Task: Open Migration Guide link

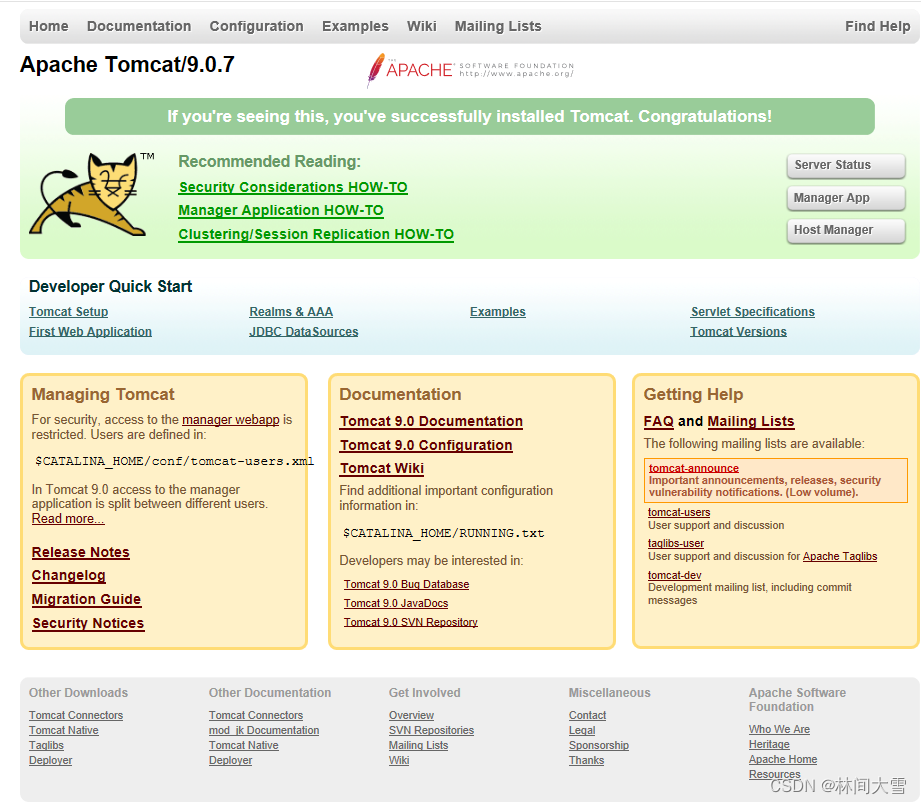Action: pos(86,600)
